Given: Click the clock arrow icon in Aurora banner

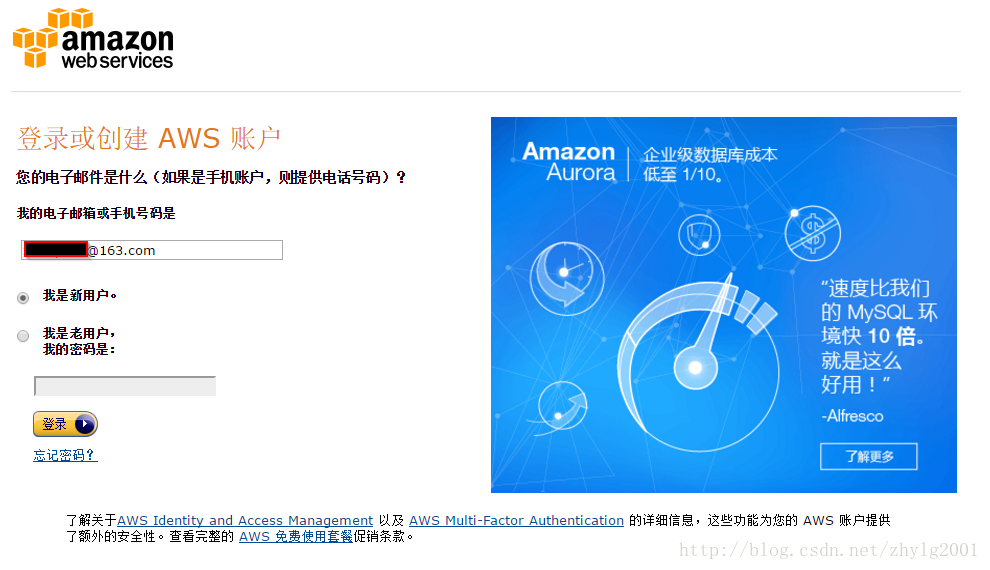Looking at the screenshot, I should click(x=566, y=278).
